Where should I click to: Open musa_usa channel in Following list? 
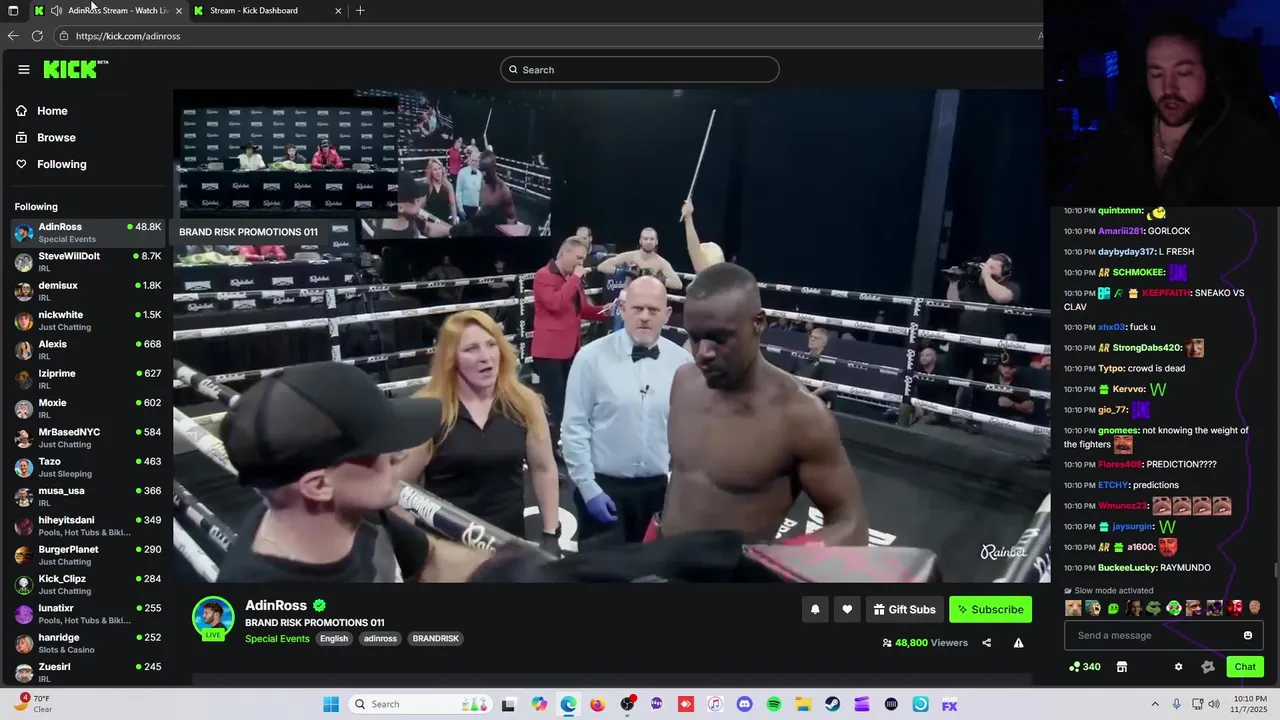tap(87, 496)
